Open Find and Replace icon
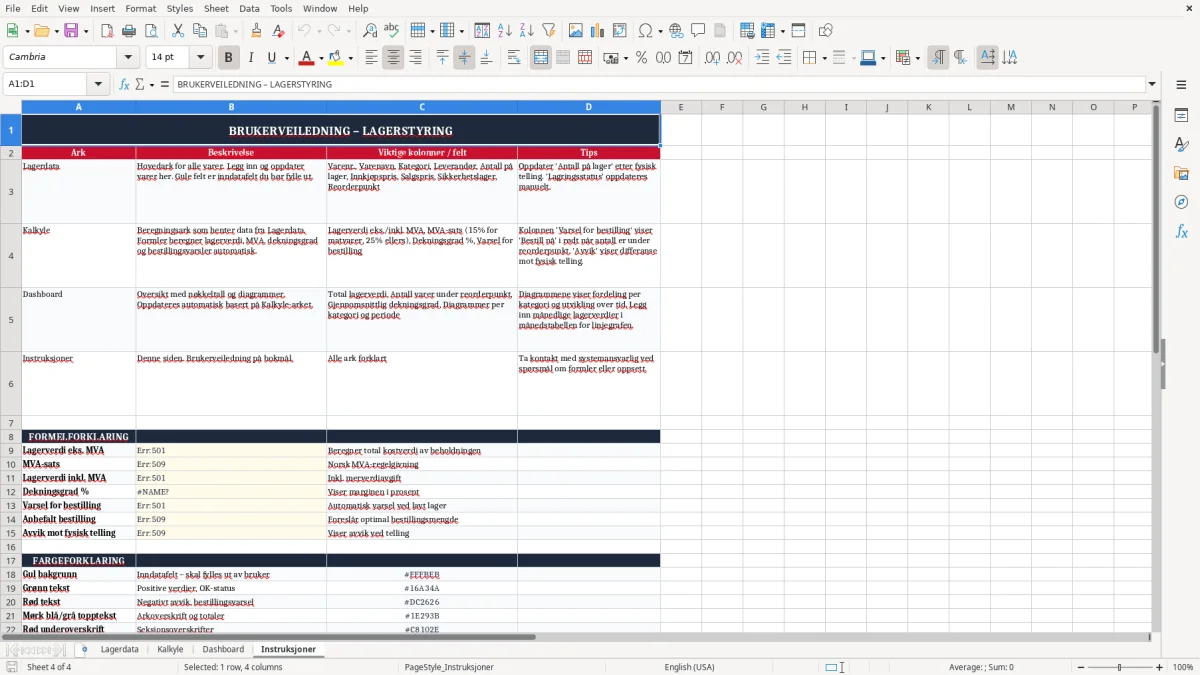1200x675 pixels. 370,31
